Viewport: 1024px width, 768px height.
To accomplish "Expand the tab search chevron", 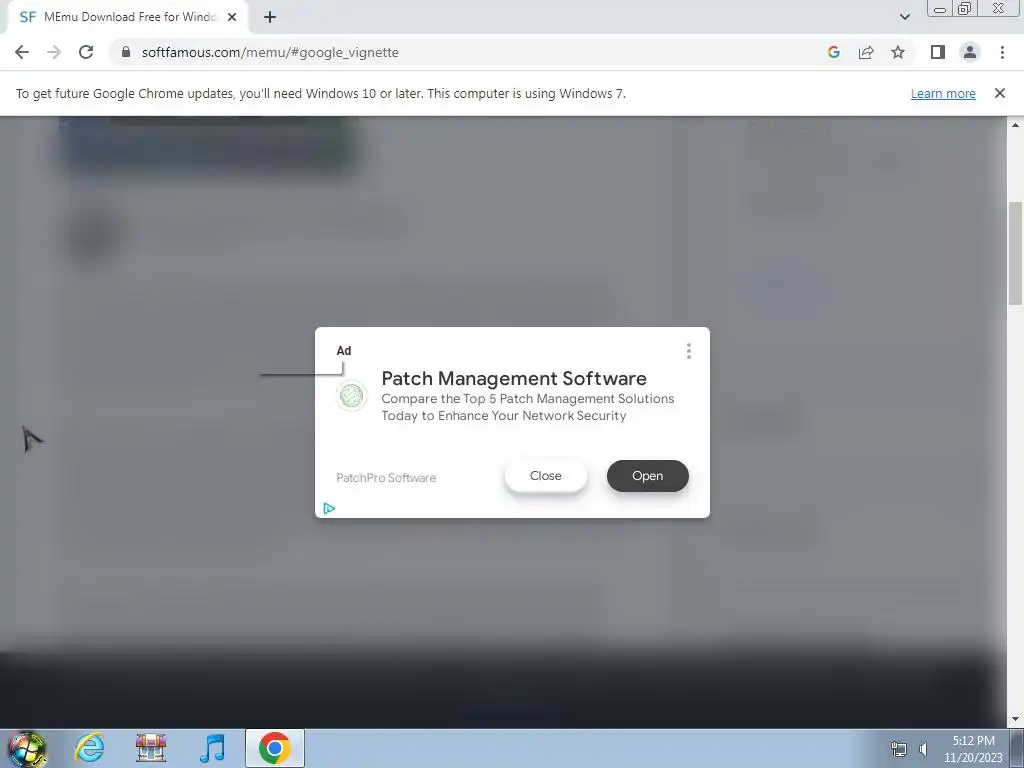I will (x=904, y=17).
